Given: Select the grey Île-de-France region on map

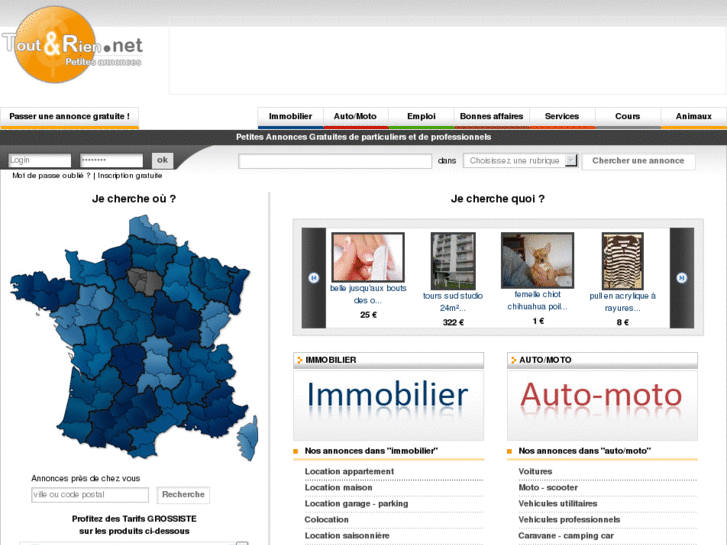Looking at the screenshot, I should tap(145, 281).
